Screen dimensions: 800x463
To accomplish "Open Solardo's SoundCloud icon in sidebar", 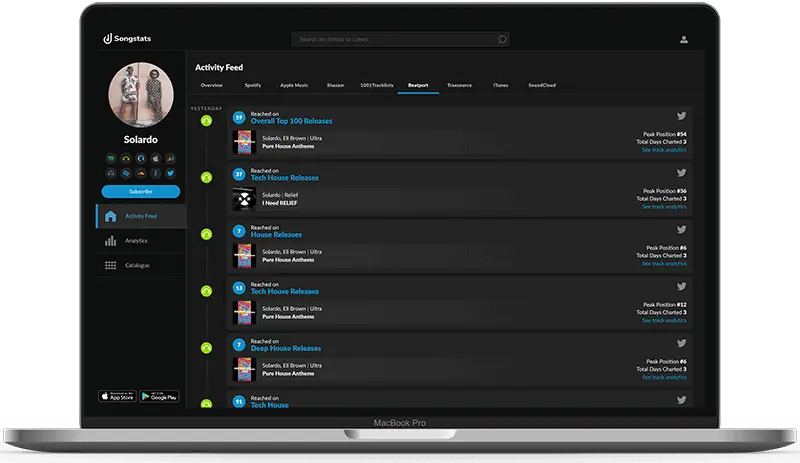I will (x=140, y=173).
